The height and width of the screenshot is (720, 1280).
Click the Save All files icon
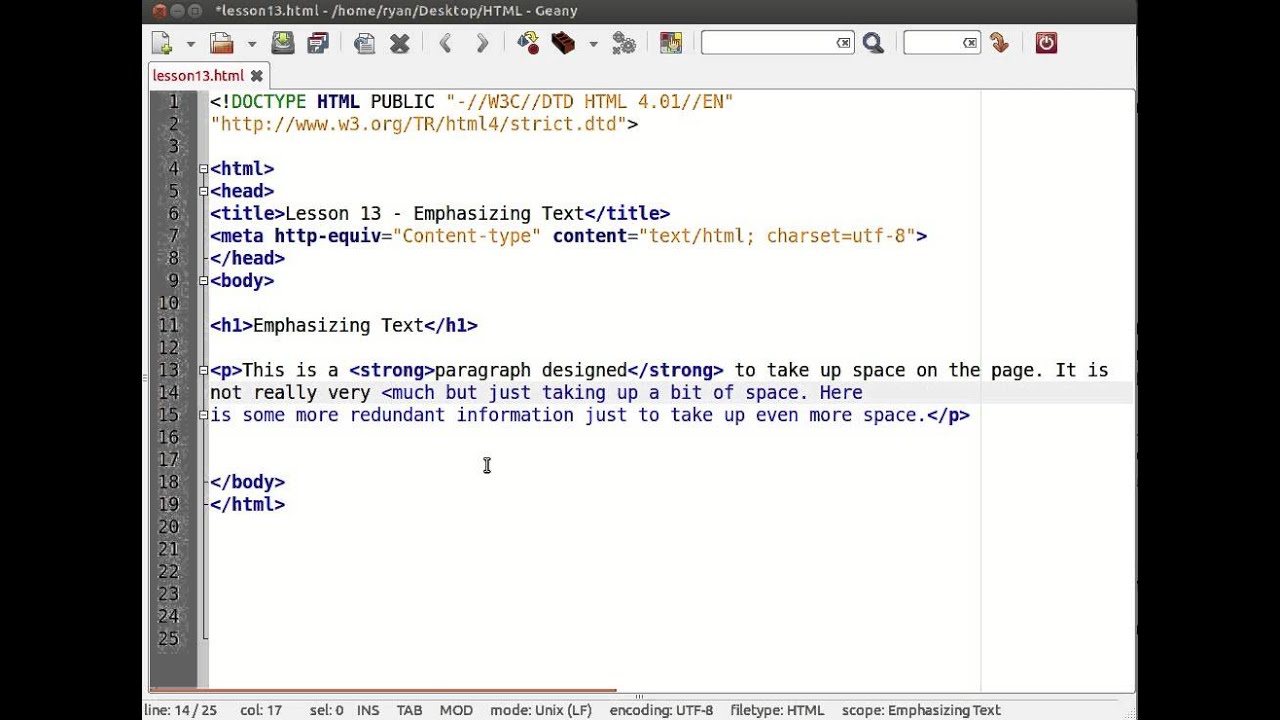coord(318,43)
